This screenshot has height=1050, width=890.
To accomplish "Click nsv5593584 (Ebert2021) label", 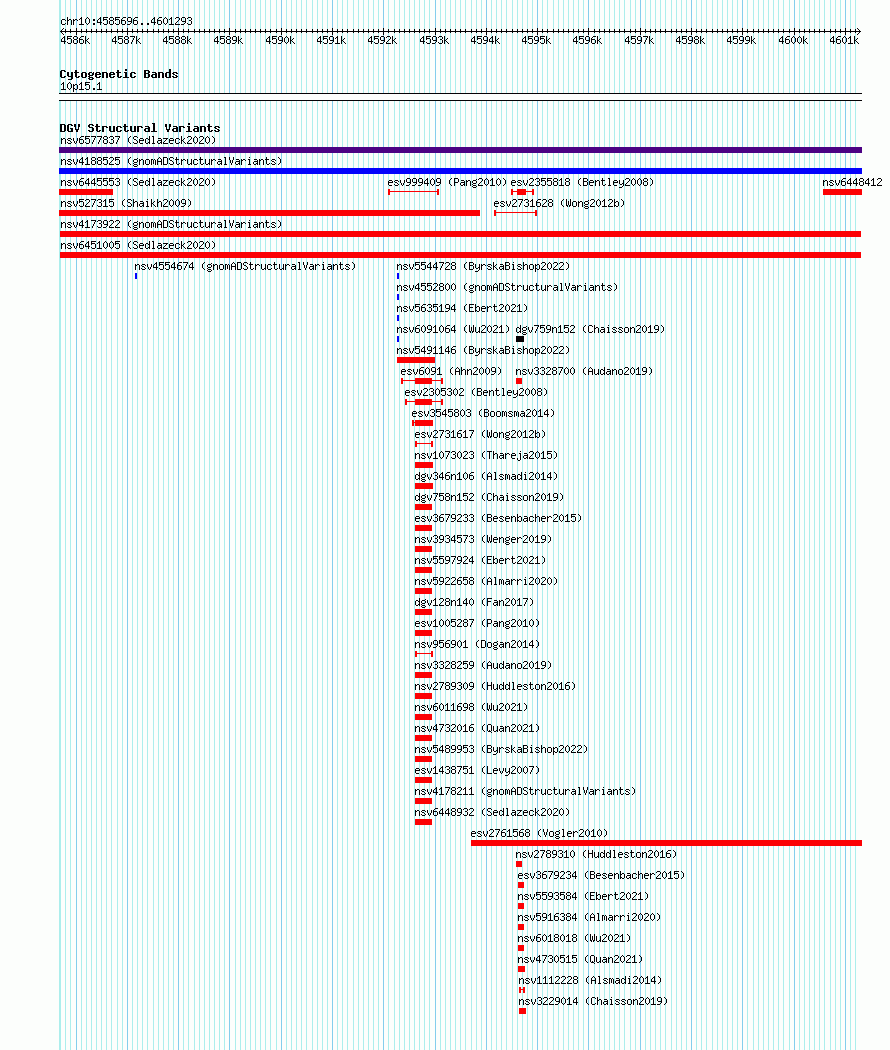I will point(583,897).
